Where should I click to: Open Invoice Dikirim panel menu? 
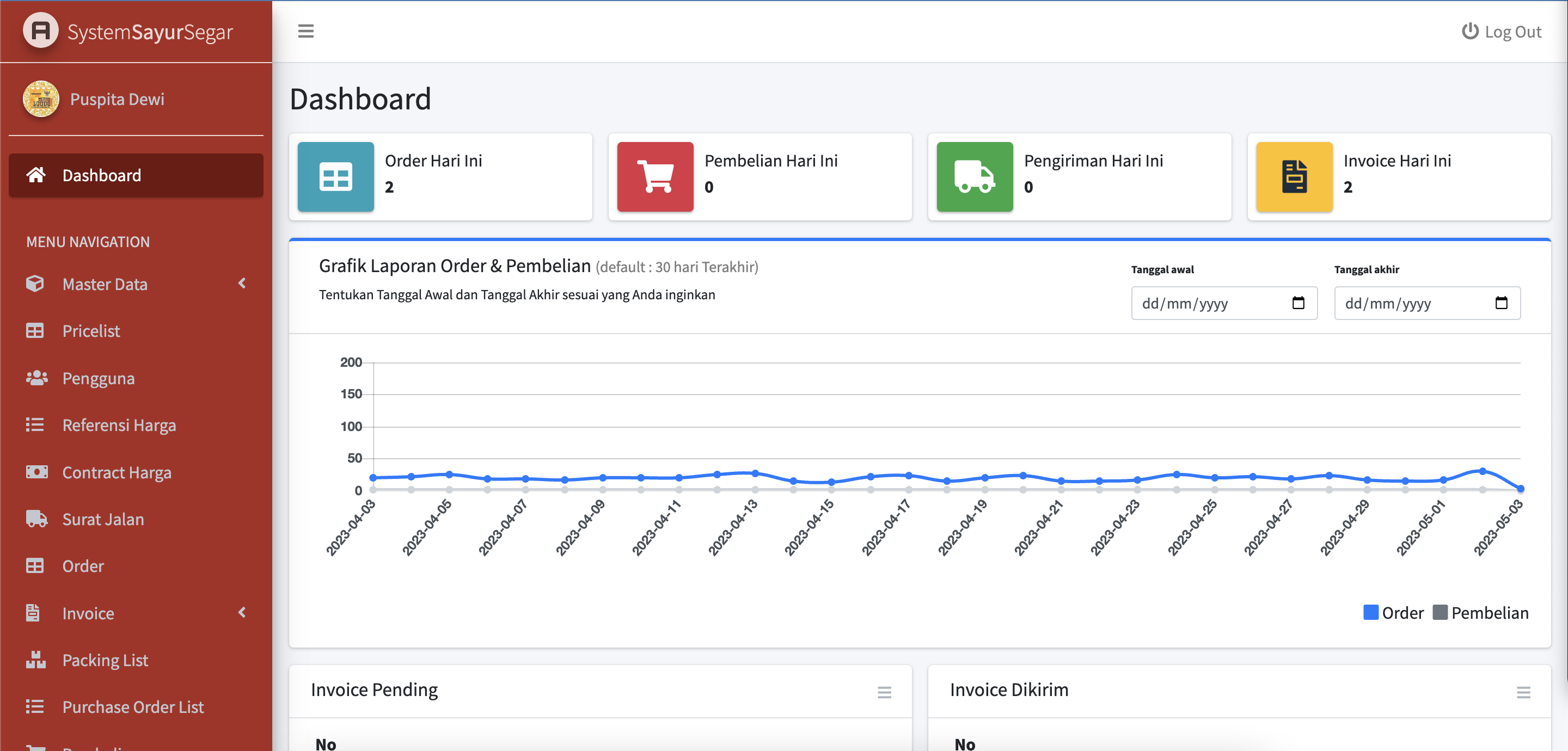pos(1523,692)
